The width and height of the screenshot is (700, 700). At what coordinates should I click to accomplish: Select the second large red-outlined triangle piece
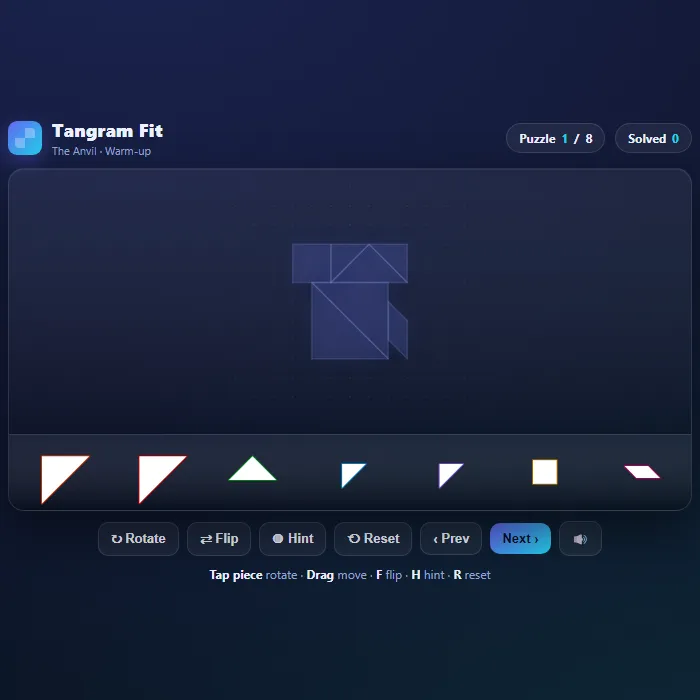[x=155, y=472]
